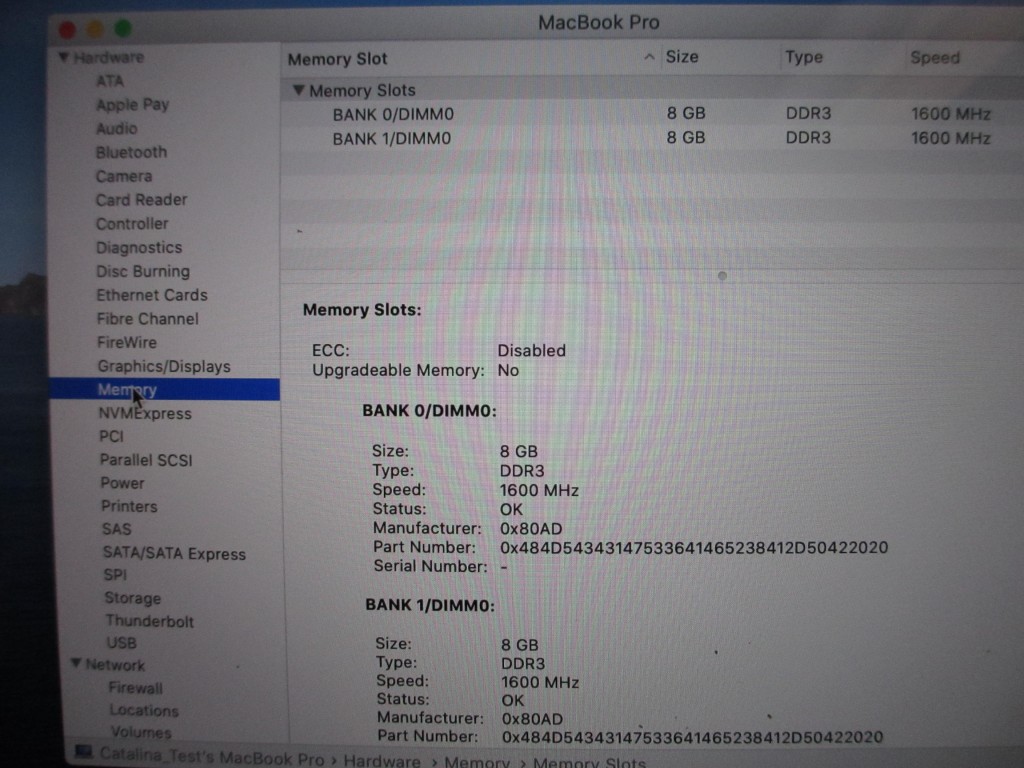Open the Apple Pay sidebar entry

(133, 104)
